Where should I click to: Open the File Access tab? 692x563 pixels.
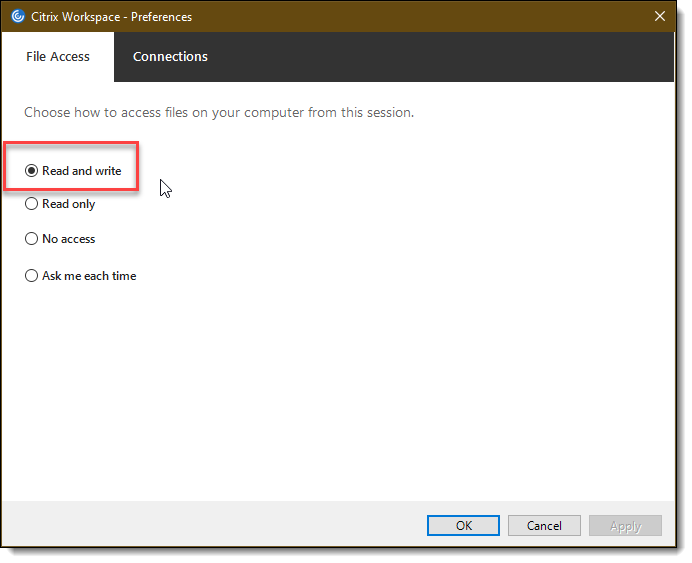click(58, 56)
